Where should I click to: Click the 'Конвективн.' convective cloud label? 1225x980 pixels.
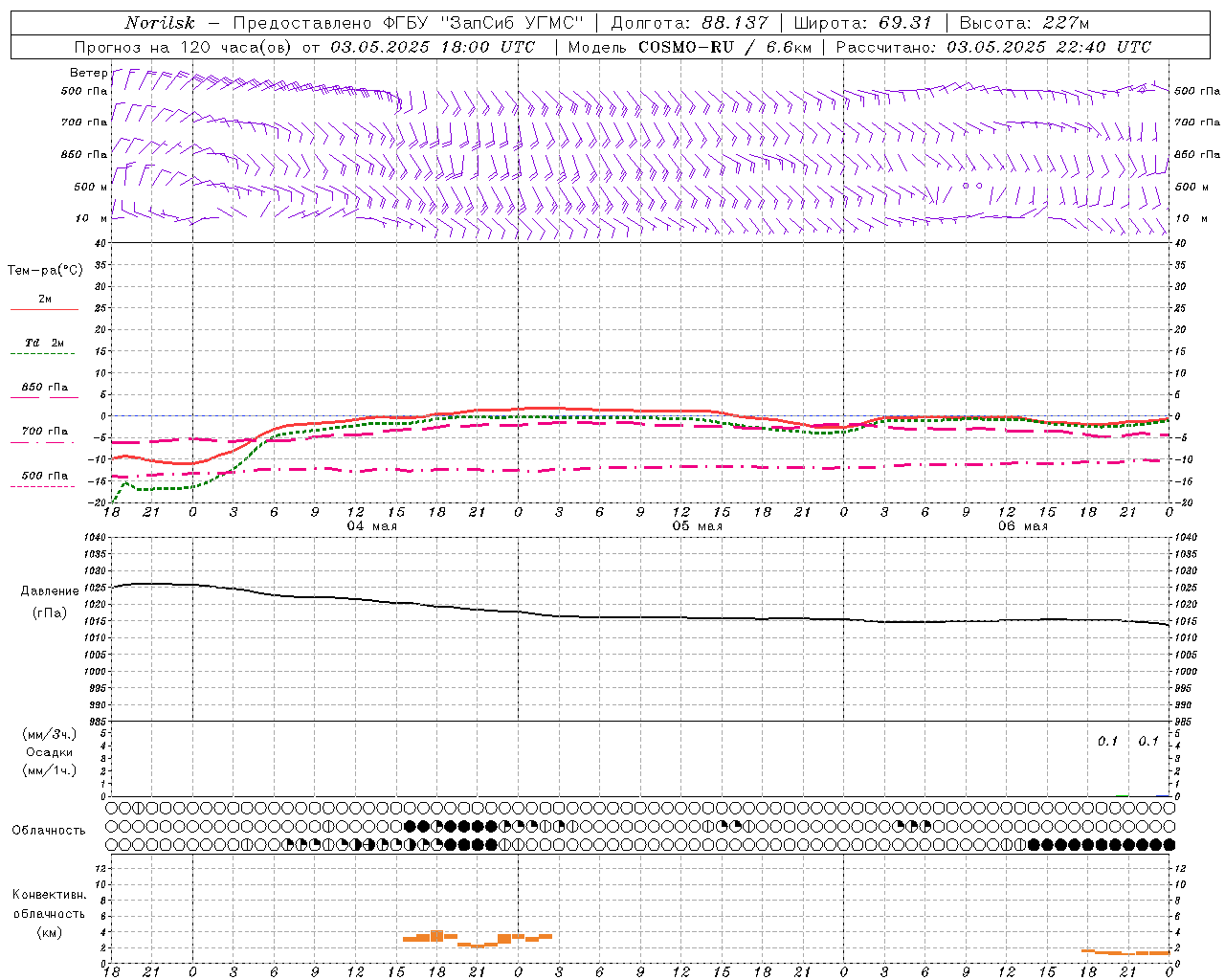click(49, 895)
